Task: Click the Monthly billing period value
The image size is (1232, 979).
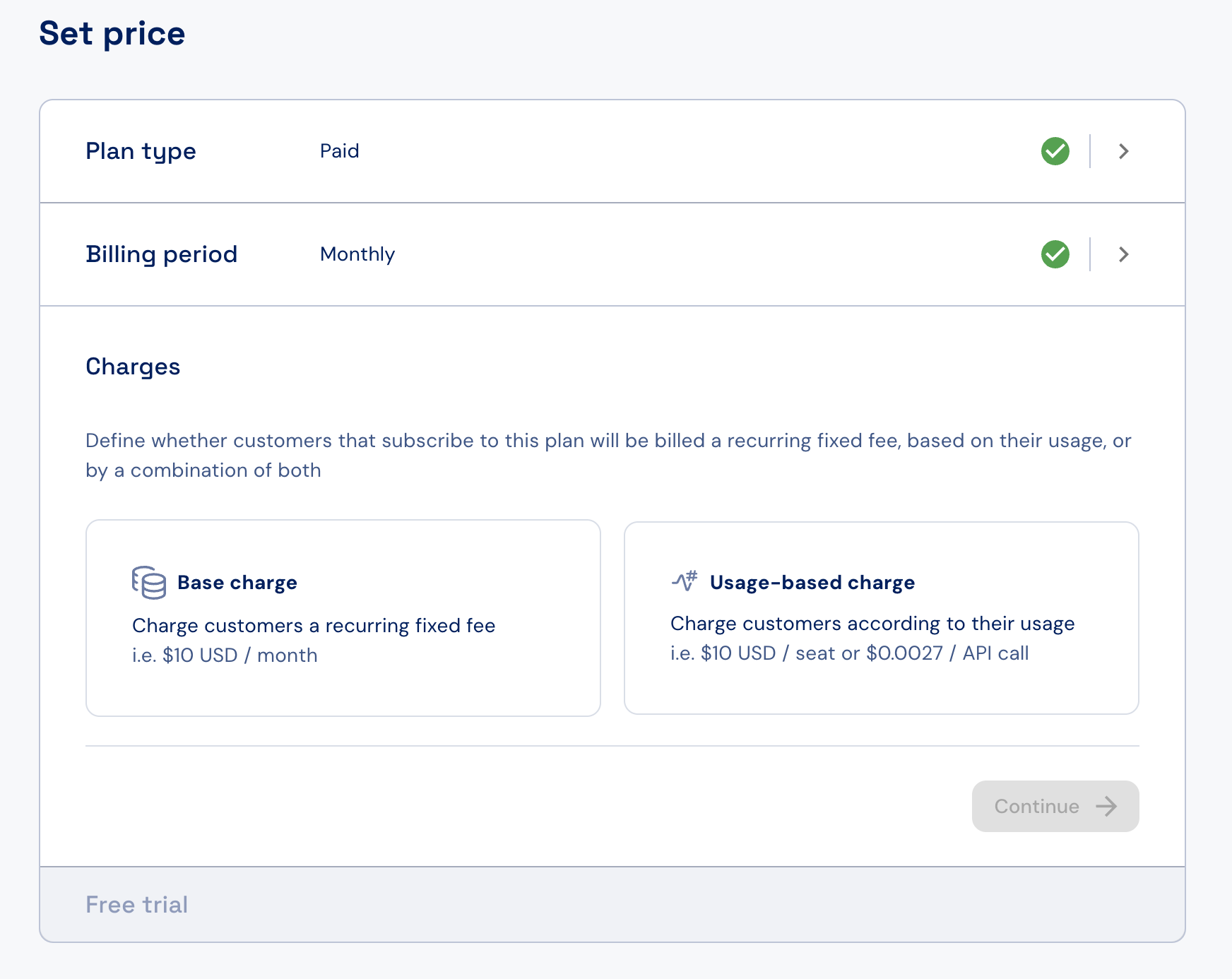Action: click(357, 254)
